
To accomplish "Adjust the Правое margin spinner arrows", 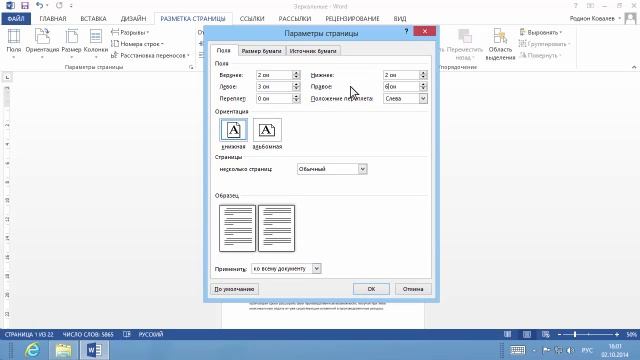I will [x=423, y=87].
